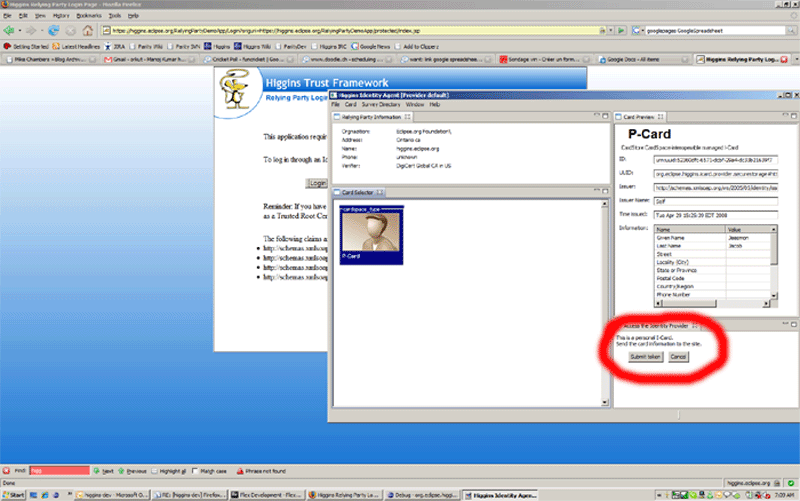Open the Debug - org.eclipse.higgins taskbar button
The width and height of the screenshot is (800, 501).
click(x=422, y=495)
